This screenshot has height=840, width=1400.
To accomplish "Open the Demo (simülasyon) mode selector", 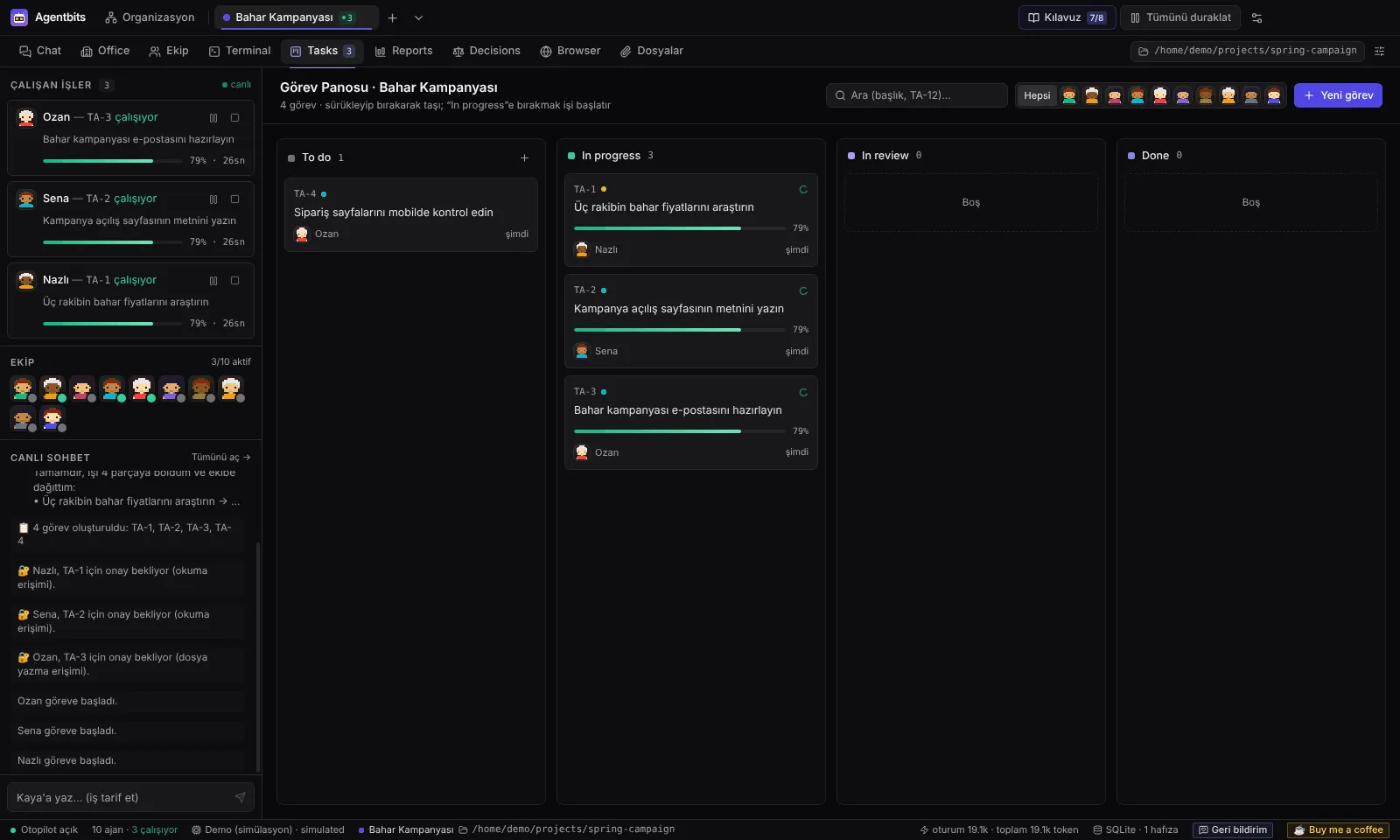I will point(268,829).
